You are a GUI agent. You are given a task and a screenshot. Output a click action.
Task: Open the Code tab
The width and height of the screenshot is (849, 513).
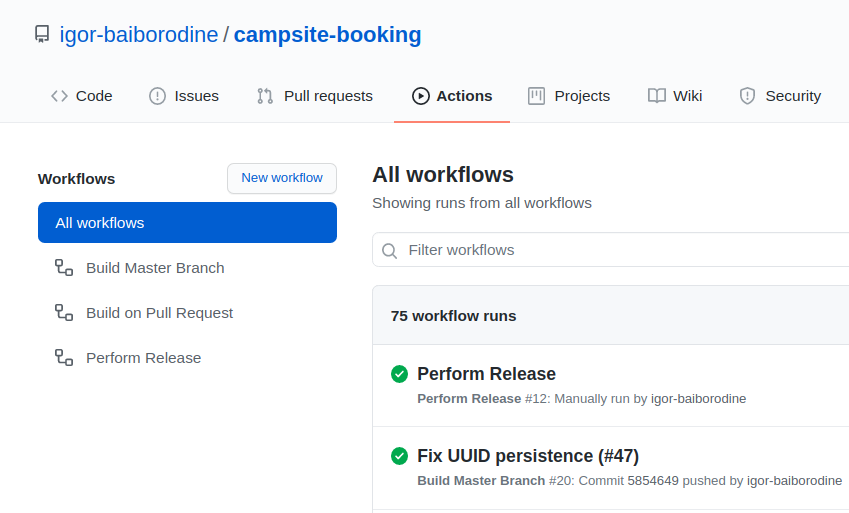point(82,96)
